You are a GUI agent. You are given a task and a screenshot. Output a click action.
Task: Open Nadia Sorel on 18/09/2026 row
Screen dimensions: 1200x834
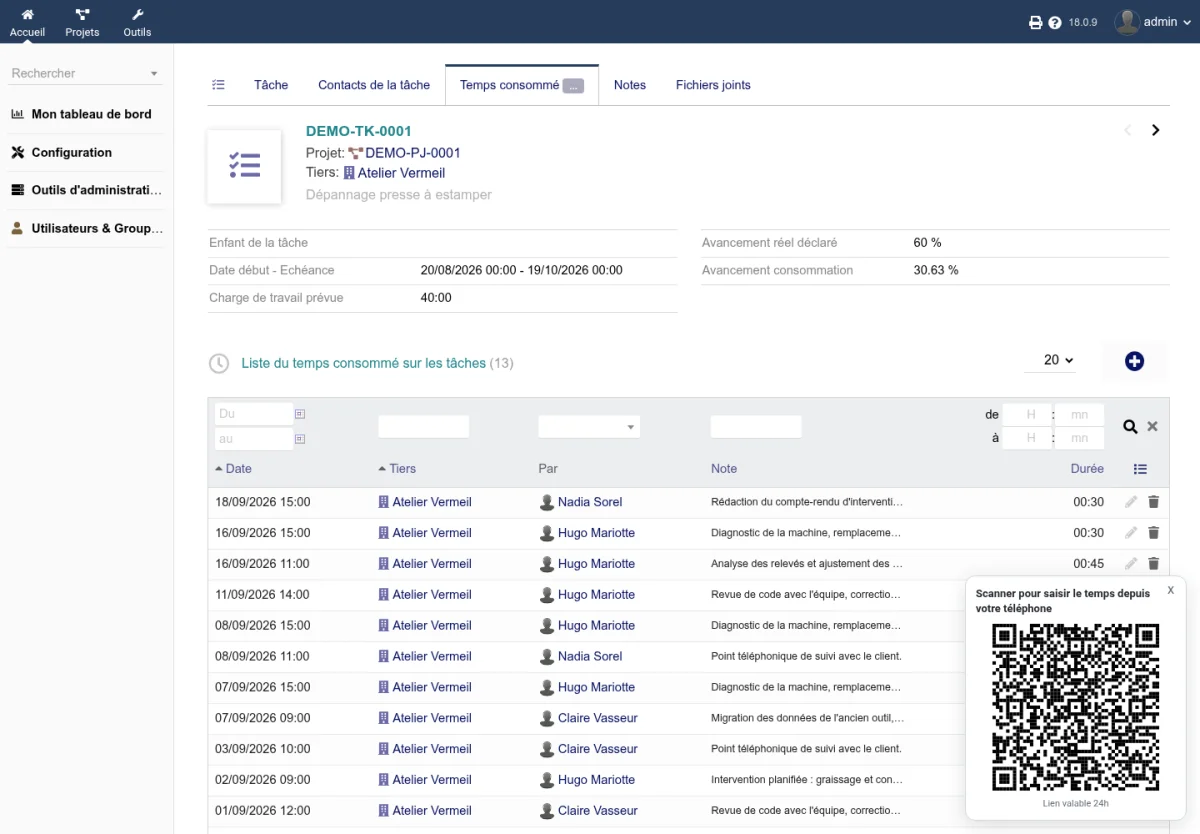pos(590,502)
